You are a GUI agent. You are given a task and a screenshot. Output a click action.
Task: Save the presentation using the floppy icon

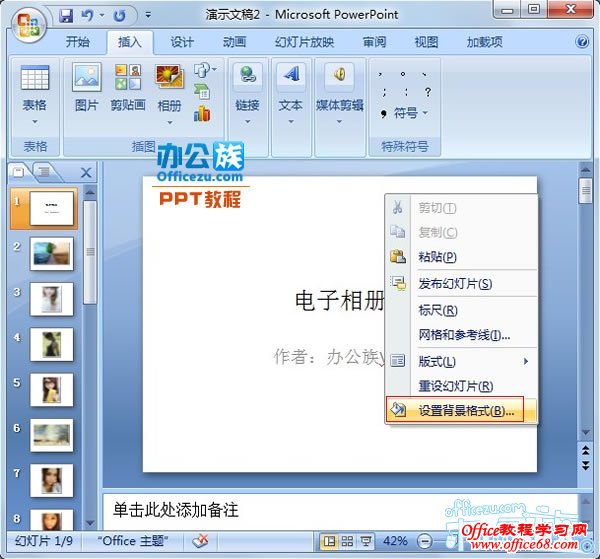[x=66, y=15]
